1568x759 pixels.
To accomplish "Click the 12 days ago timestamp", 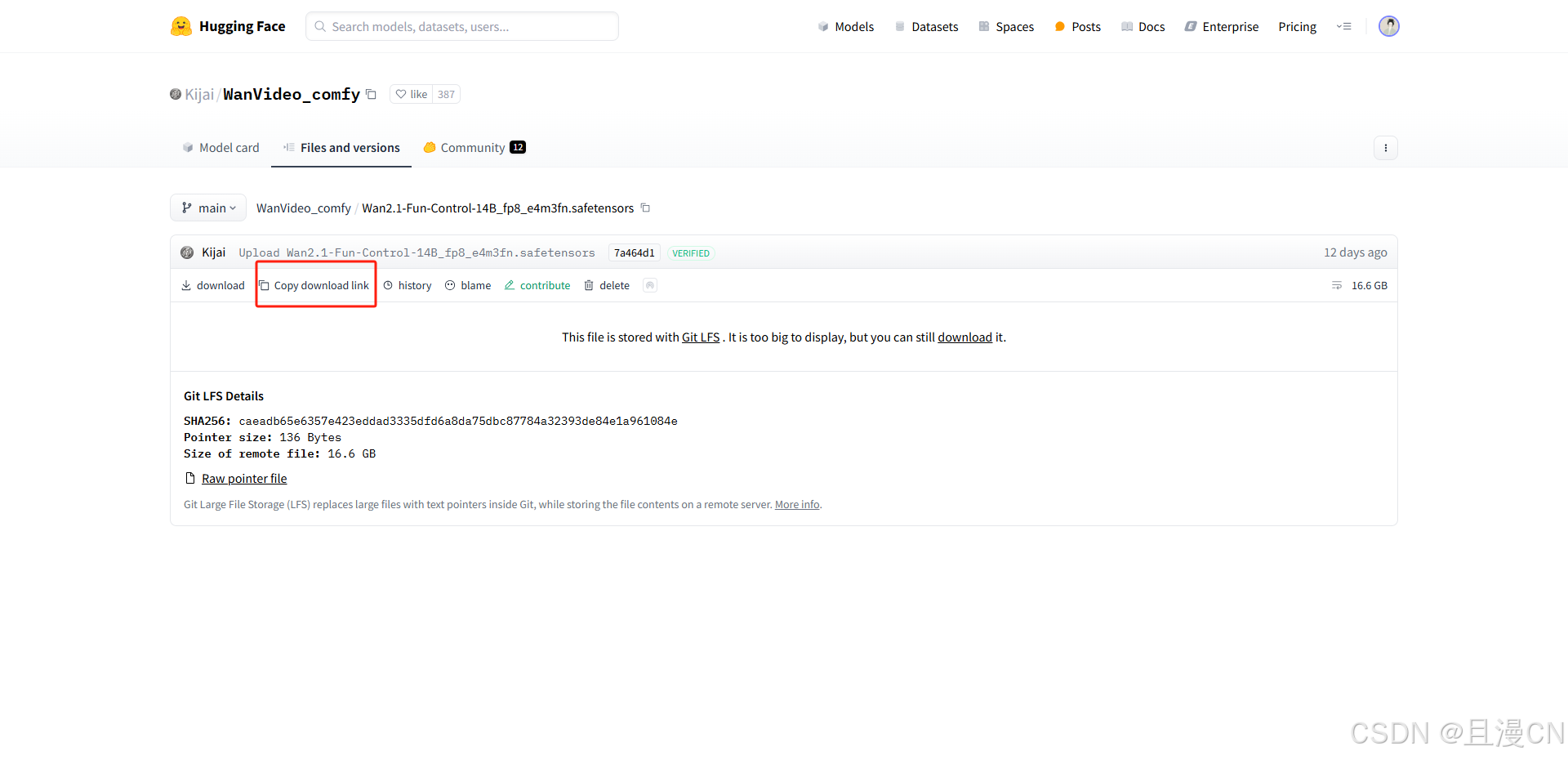I will click(x=1356, y=252).
